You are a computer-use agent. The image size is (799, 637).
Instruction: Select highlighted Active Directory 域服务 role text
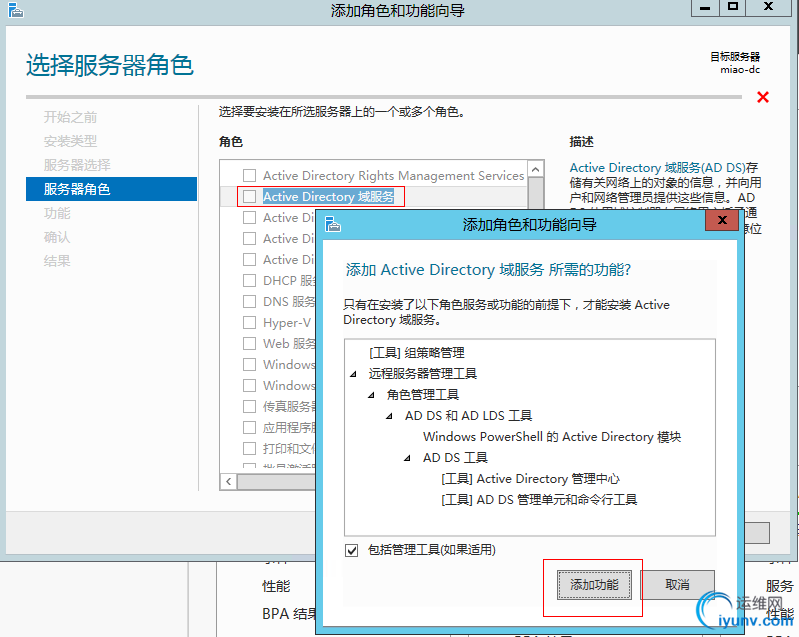[329, 197]
